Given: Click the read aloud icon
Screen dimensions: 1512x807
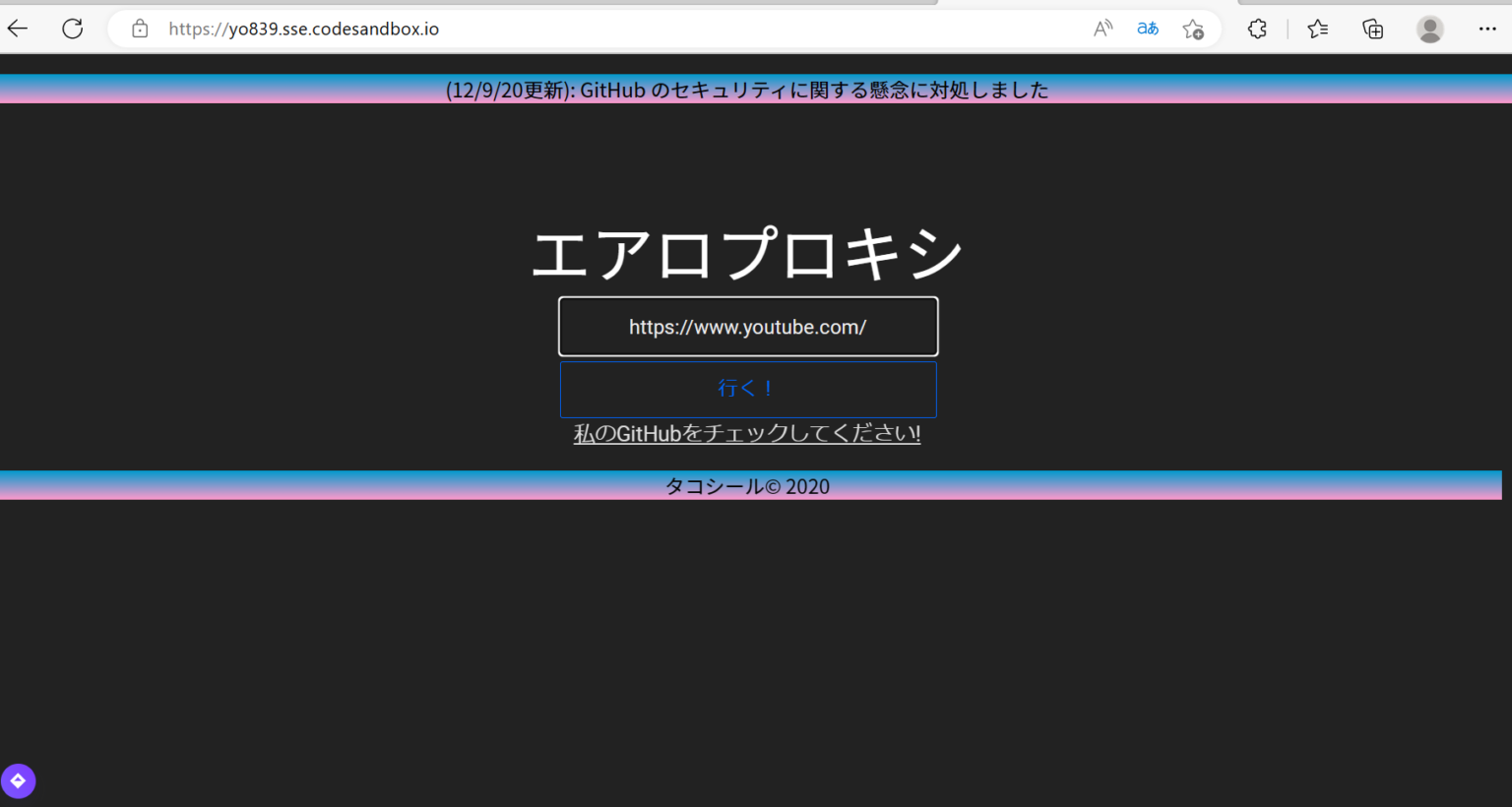Looking at the screenshot, I should [1102, 29].
